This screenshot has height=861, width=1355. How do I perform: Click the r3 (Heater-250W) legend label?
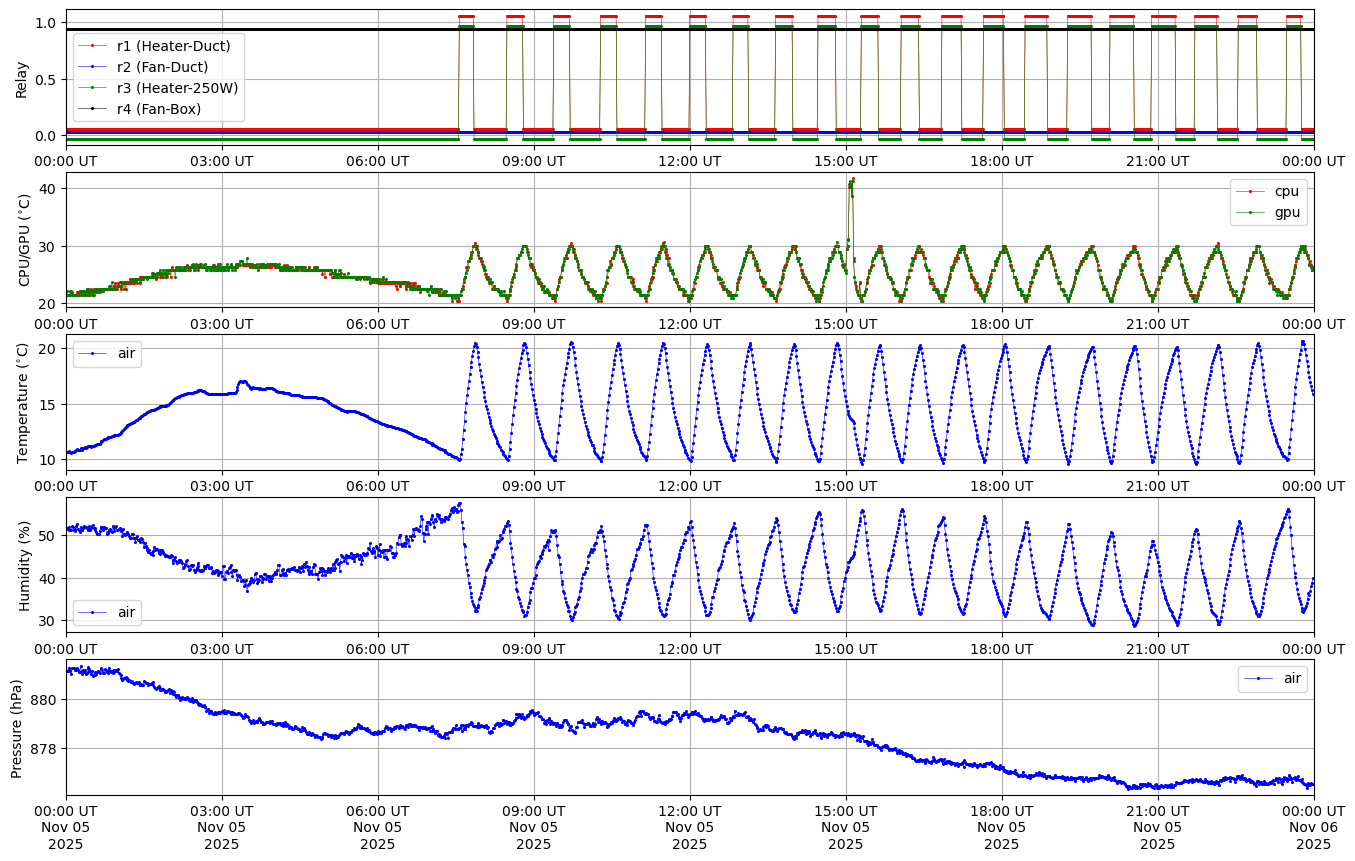pos(177,88)
